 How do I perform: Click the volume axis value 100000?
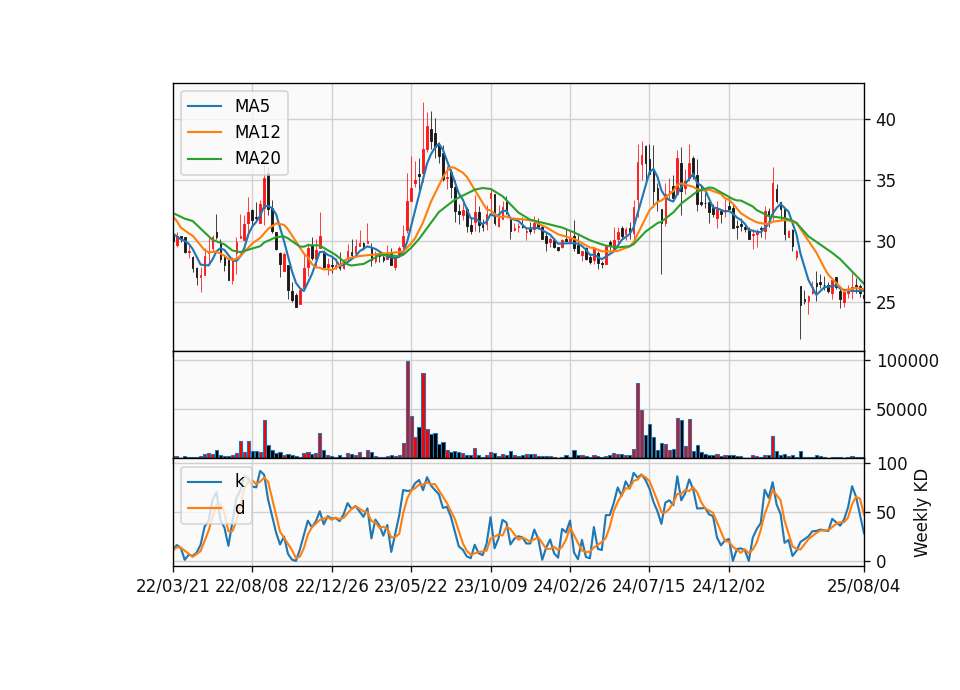click(907, 361)
